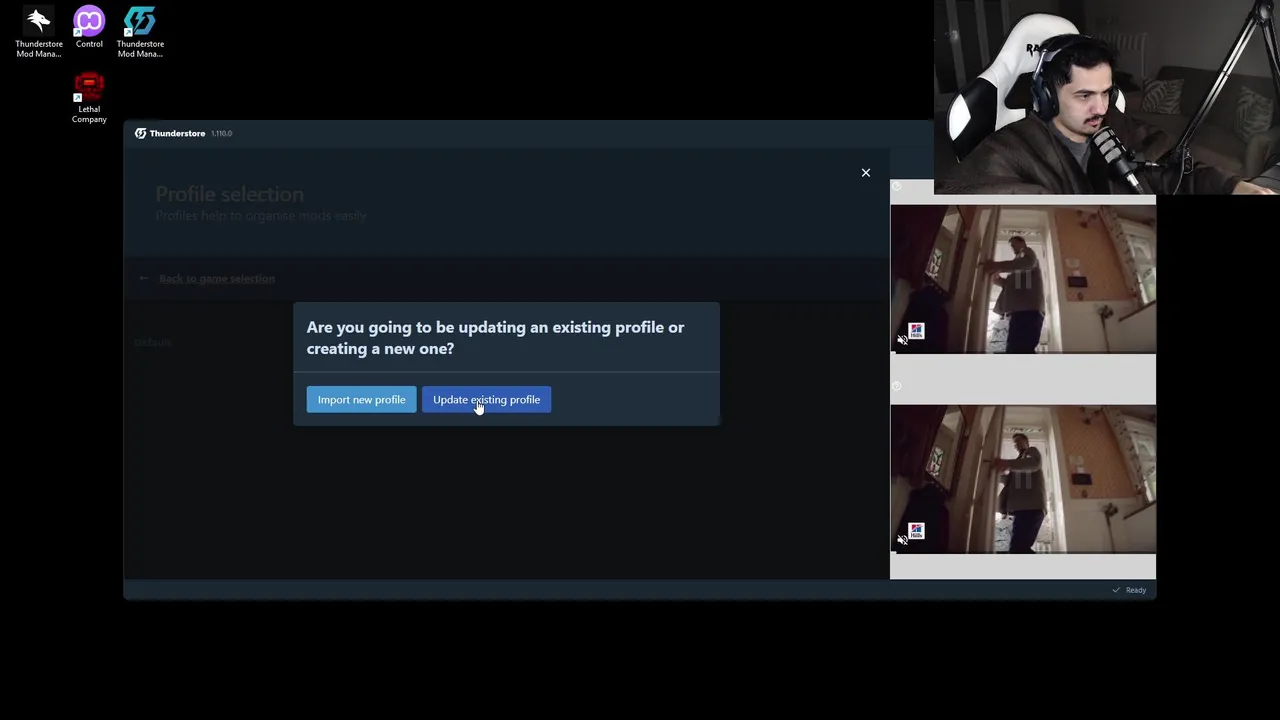Click the Thunderstore logo in title bar
Screen dimensions: 1280x720
coord(140,133)
